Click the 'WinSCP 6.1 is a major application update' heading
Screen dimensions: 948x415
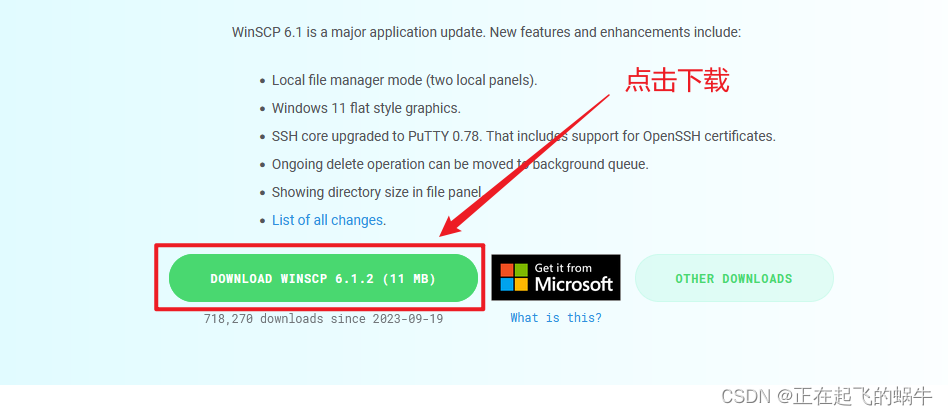[487, 32]
